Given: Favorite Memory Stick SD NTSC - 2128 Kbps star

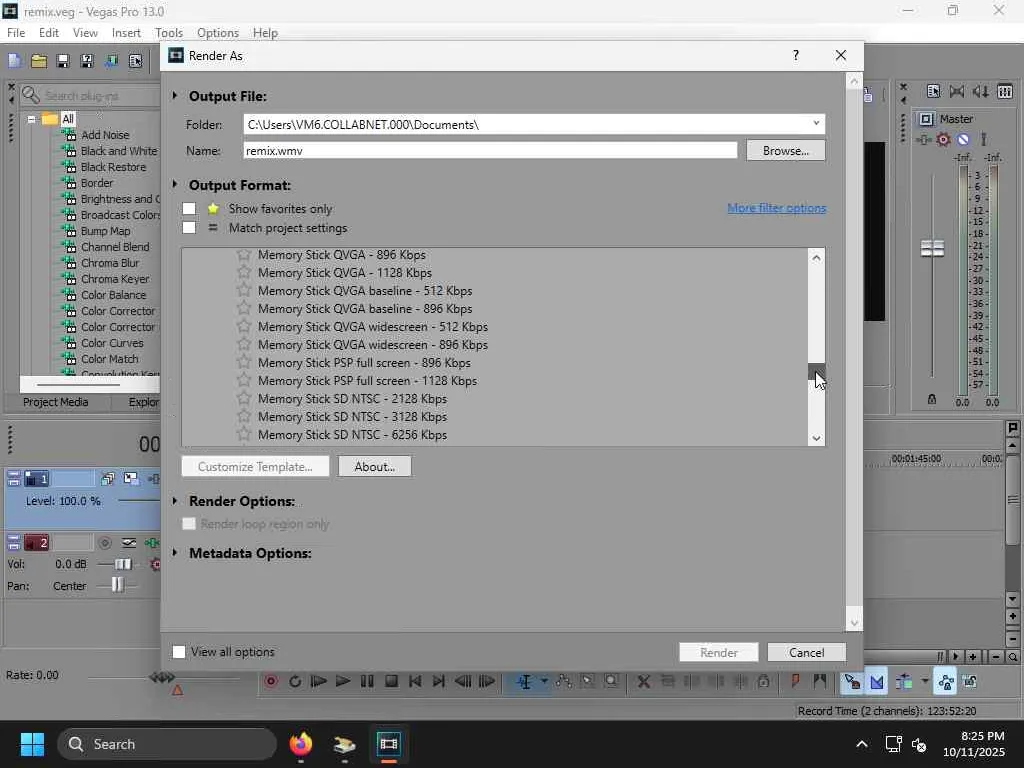Looking at the screenshot, I should 244,398.
